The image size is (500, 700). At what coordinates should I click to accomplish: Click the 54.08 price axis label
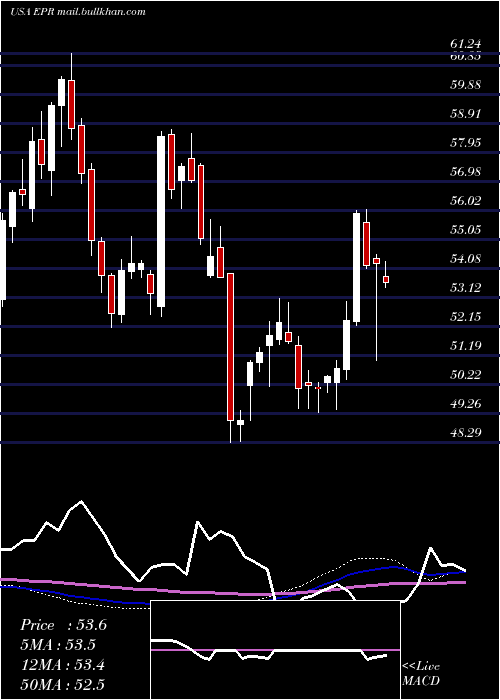pos(466,258)
